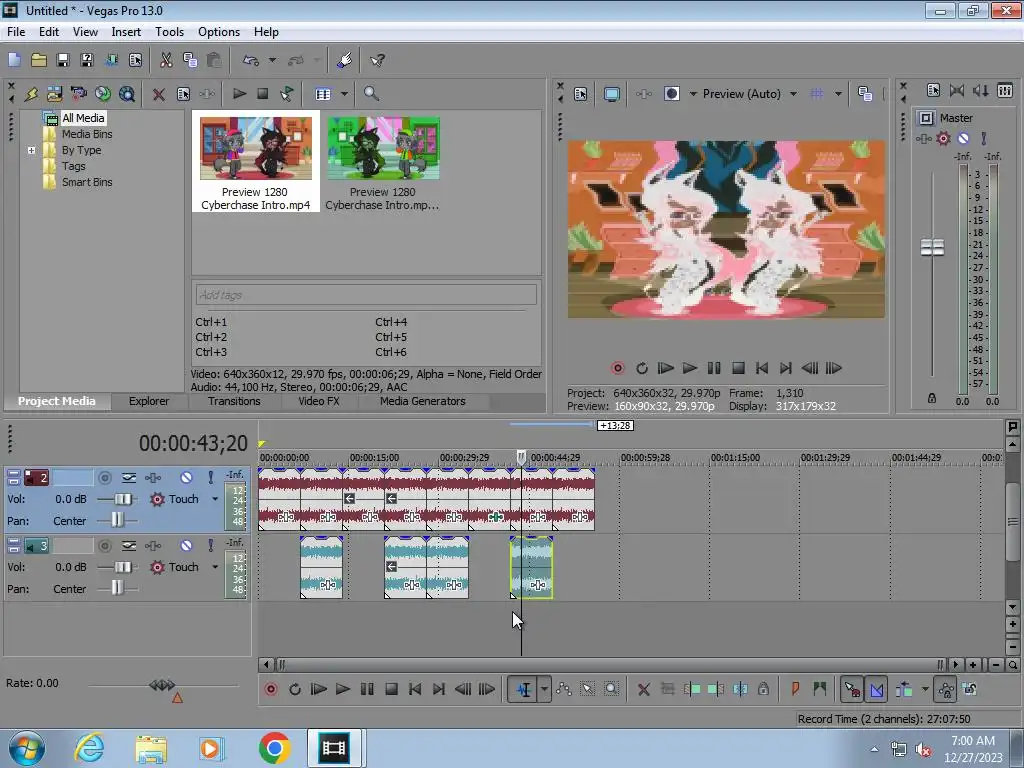1024x768 pixels.
Task: Open the Undo history dropdown arrow
Action: point(272,60)
